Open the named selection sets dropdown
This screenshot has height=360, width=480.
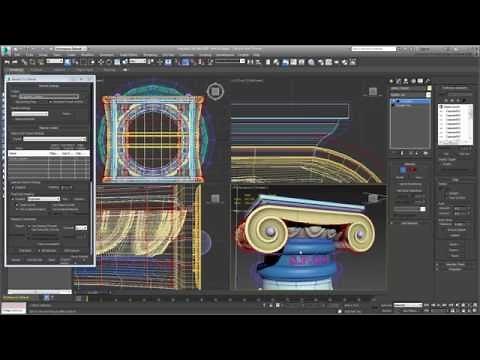[230, 61]
